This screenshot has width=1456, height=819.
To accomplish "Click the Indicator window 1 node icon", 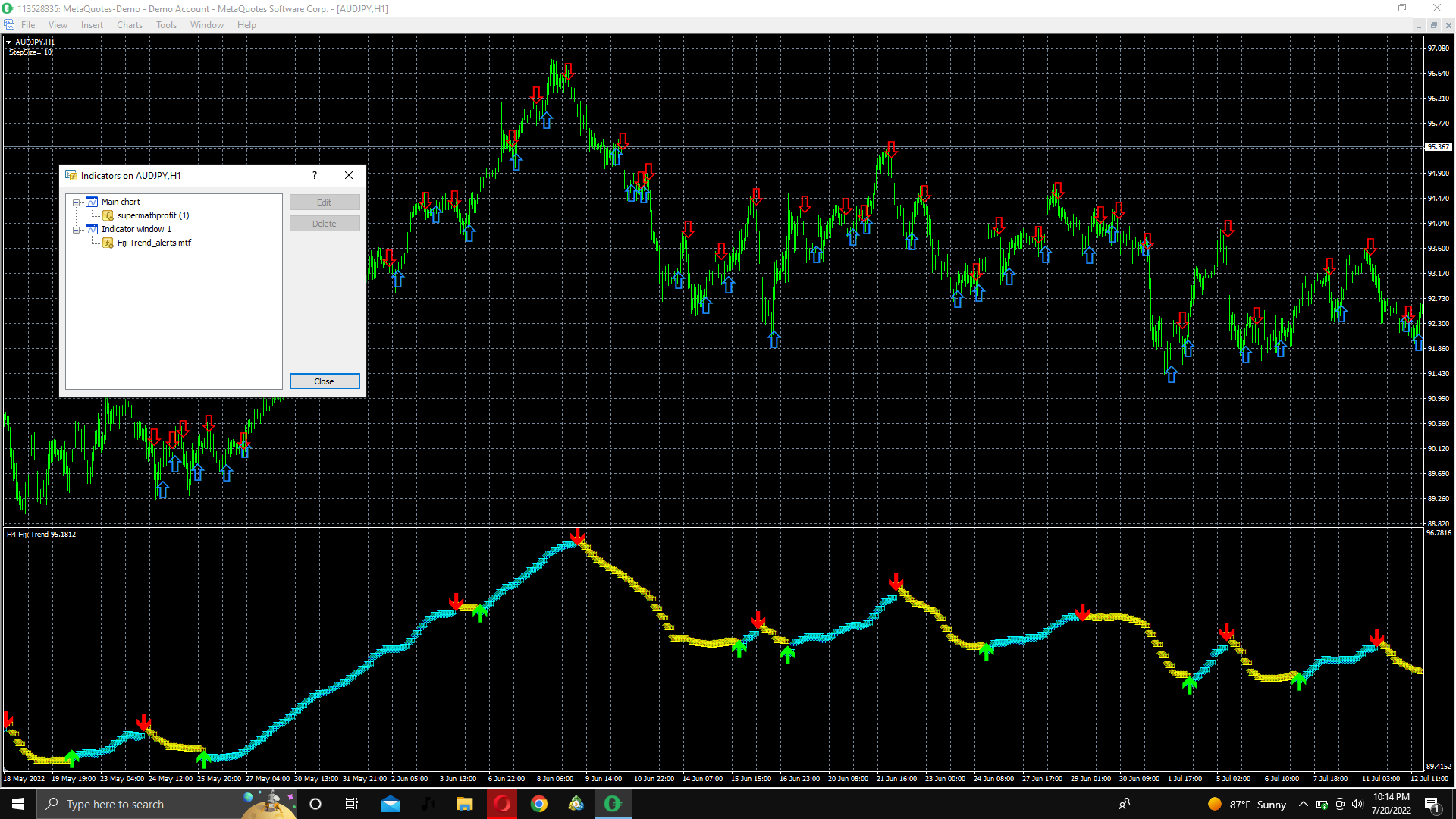I will click(92, 229).
